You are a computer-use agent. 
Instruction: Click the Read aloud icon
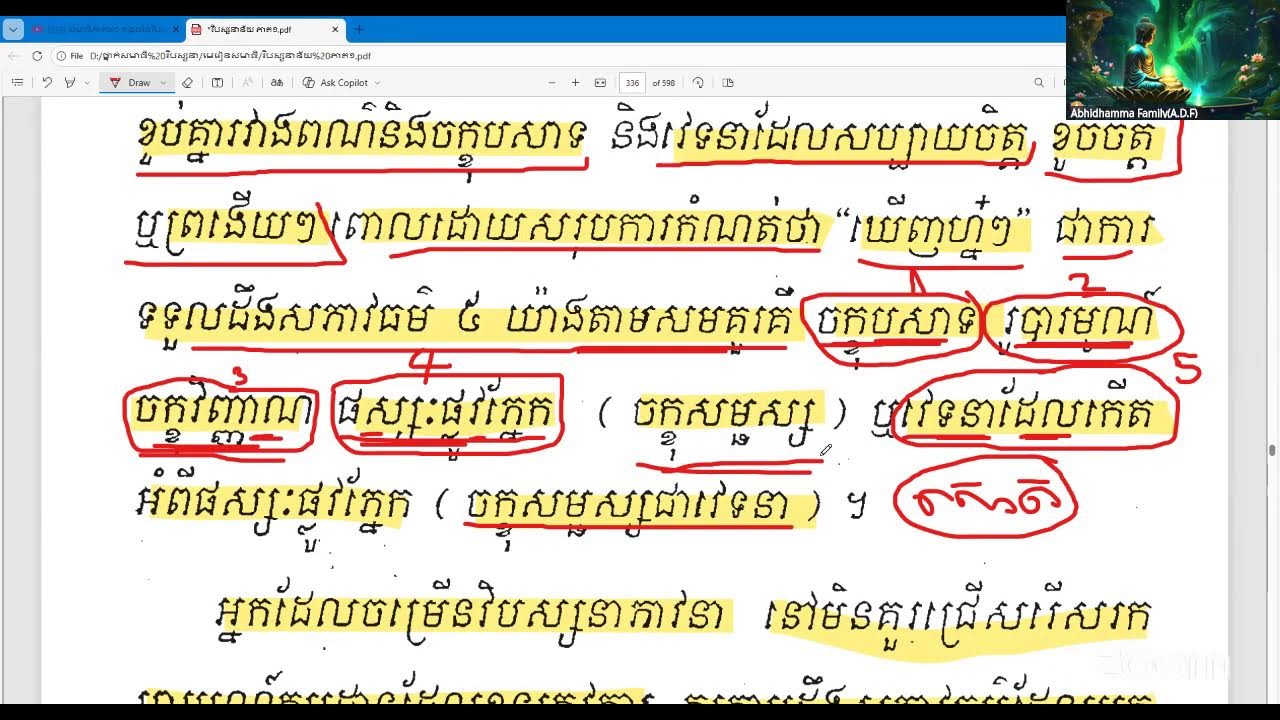coord(248,83)
